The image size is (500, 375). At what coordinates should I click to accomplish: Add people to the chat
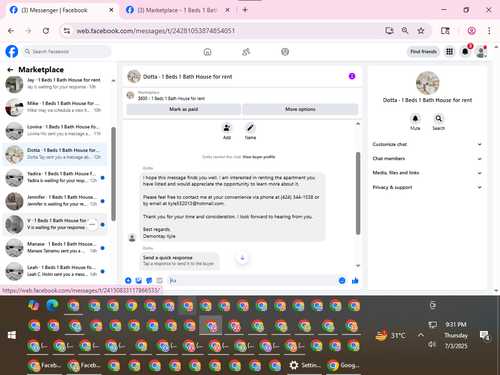pos(227,128)
